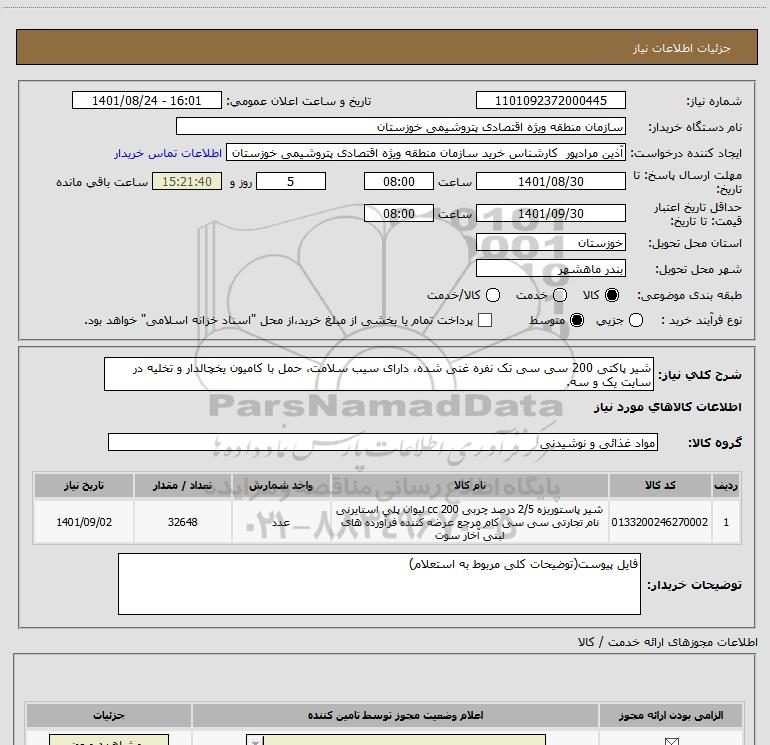Click the اطلاعات مجوزهای ارائه خدمت / کالا heading

click(x=667, y=642)
